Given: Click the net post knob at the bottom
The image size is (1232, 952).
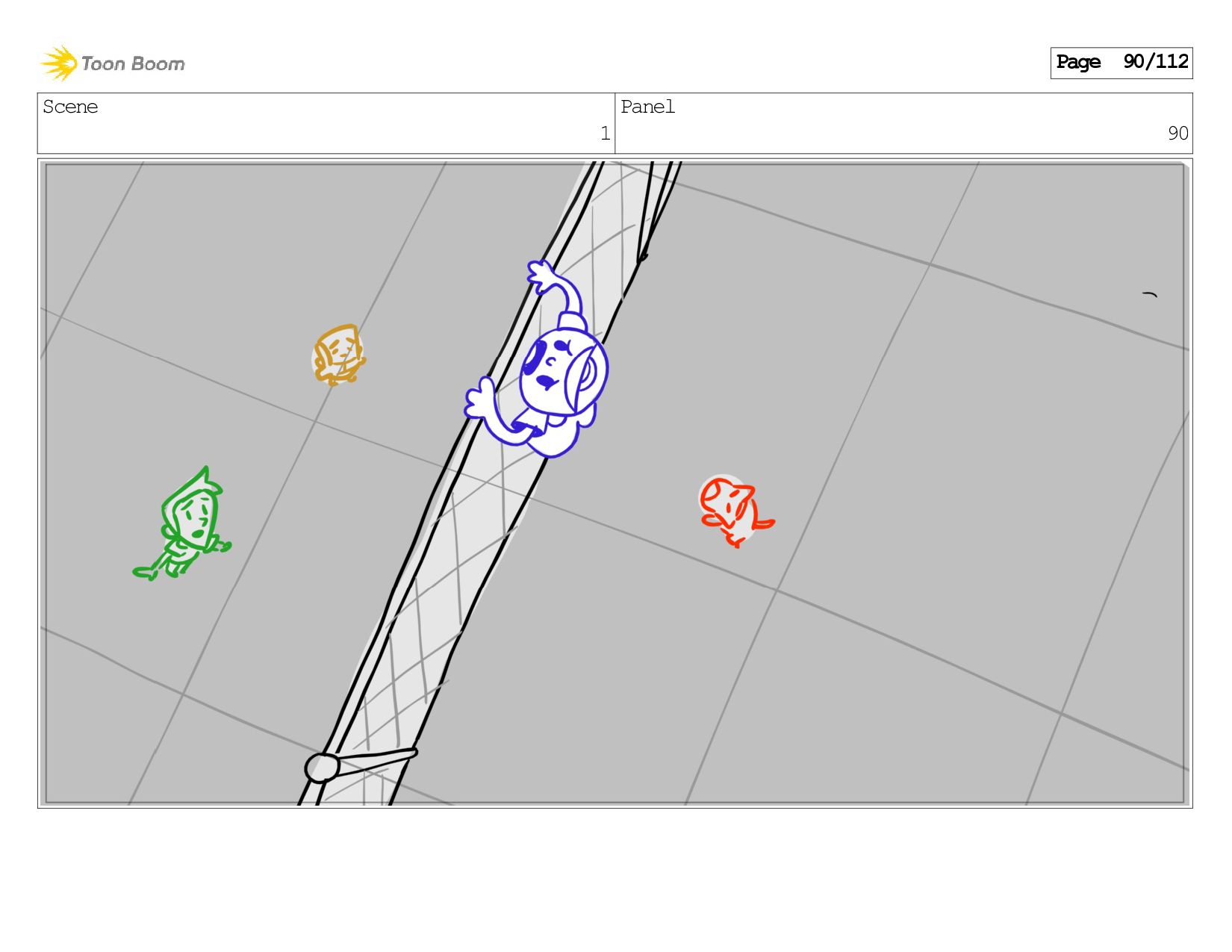Looking at the screenshot, I should (323, 768).
